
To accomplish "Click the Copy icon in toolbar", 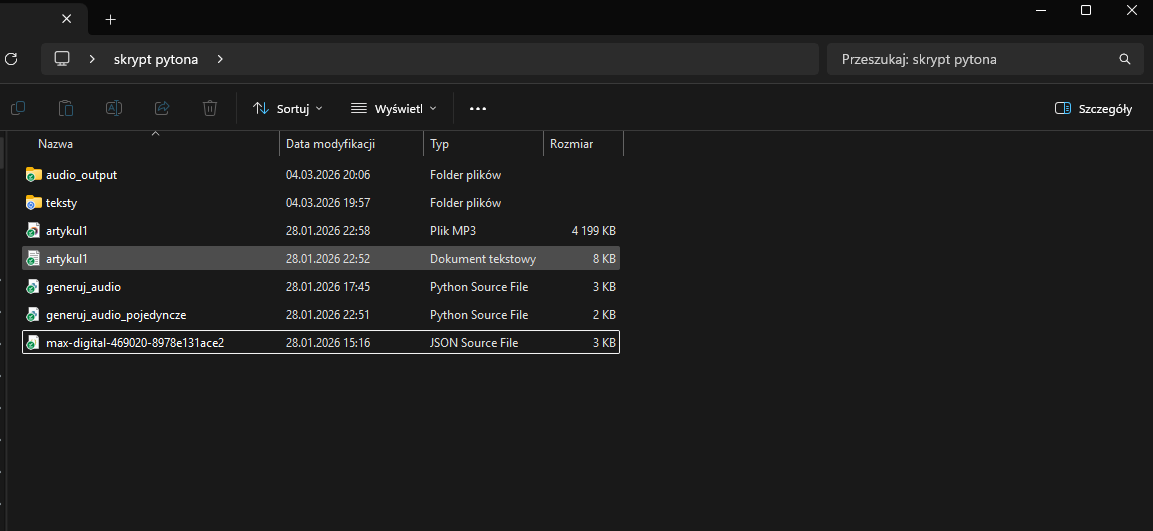I will pyautogui.click(x=18, y=108).
